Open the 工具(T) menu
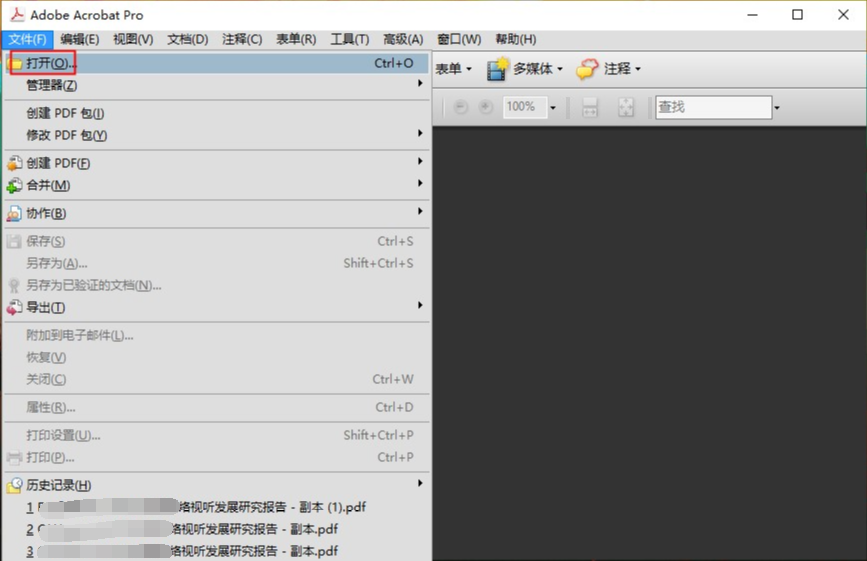Image resolution: width=867 pixels, height=561 pixels. click(350, 39)
